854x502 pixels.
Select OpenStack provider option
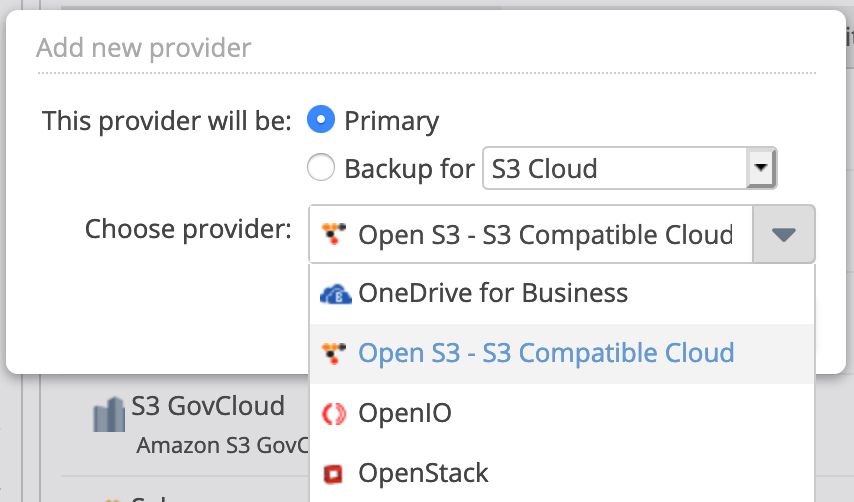[x=423, y=473]
